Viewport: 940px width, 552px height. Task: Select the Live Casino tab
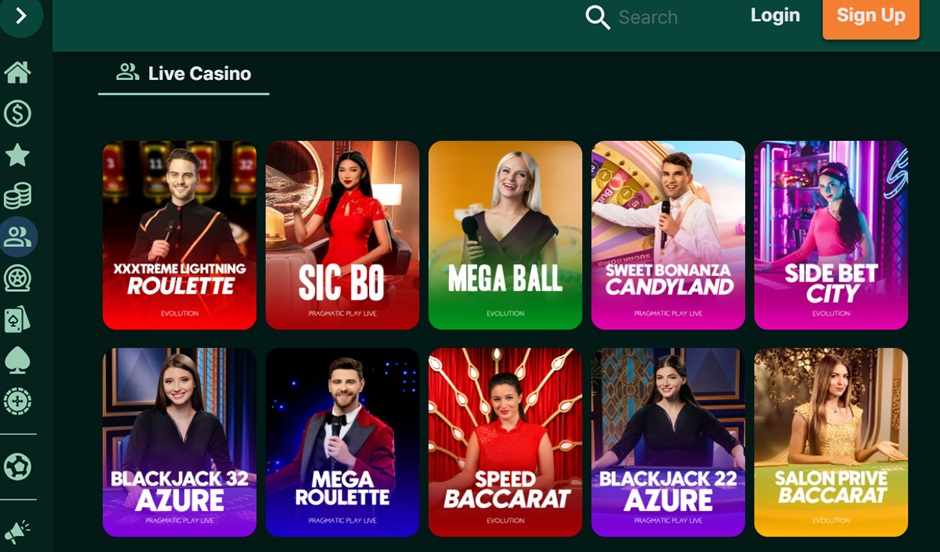(183, 74)
